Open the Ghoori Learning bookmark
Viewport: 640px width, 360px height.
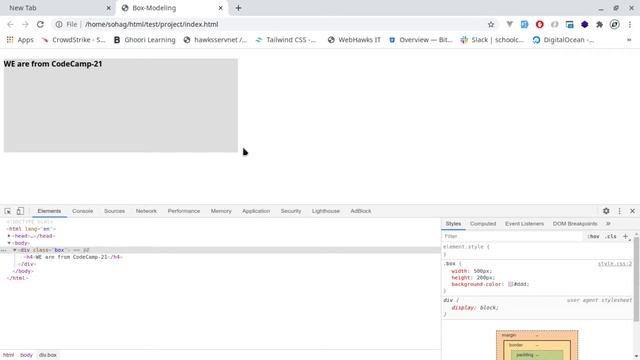pyautogui.click(x=144, y=40)
